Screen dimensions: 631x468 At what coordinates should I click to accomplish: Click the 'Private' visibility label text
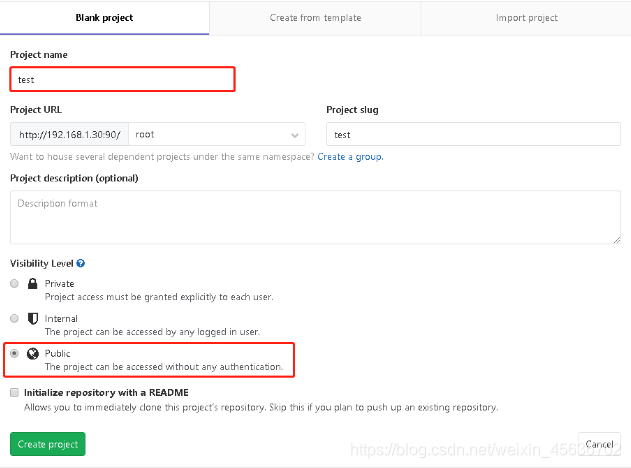[x=60, y=284]
